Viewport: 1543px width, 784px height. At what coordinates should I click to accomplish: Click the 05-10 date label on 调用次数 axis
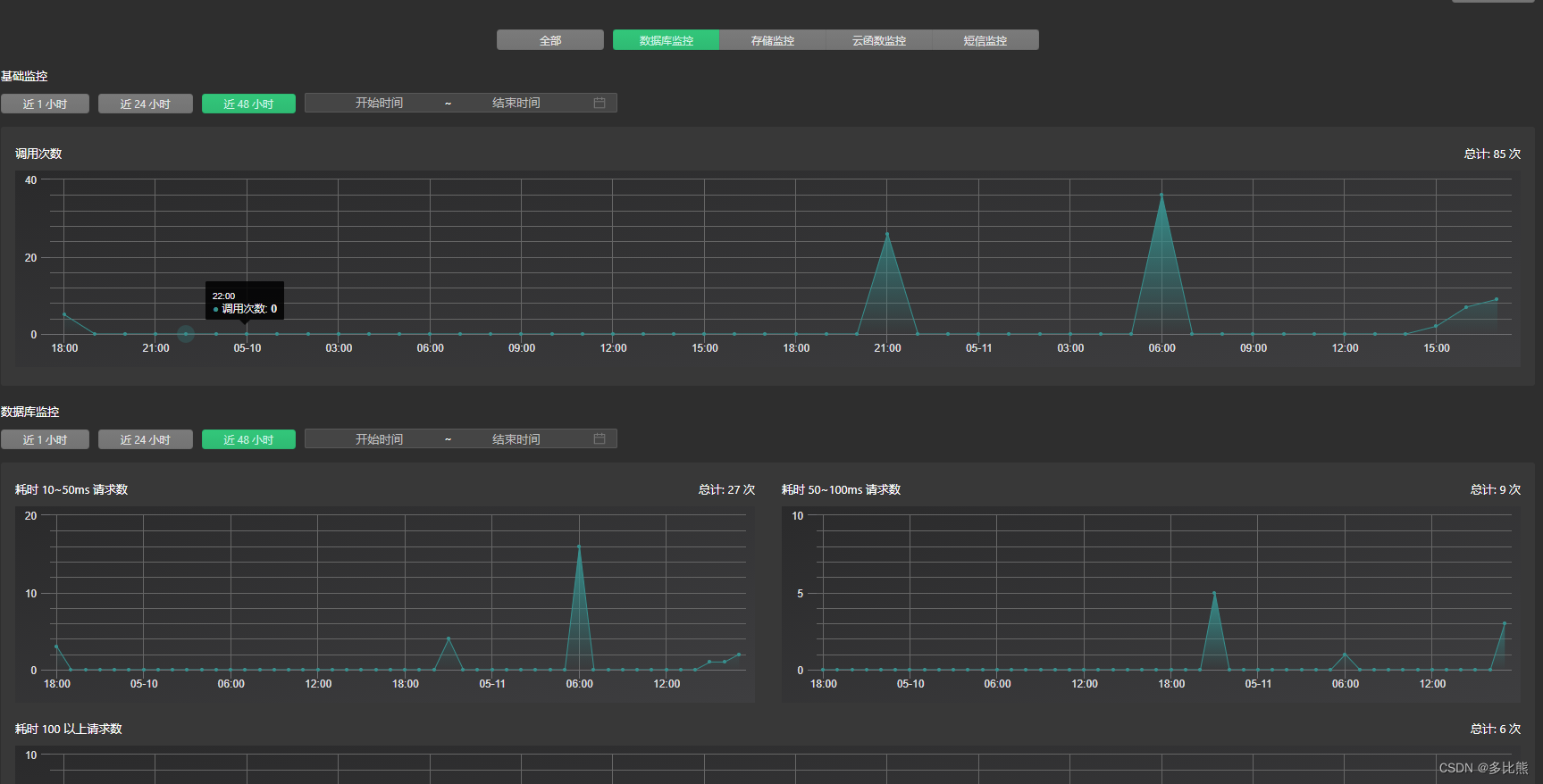[x=247, y=348]
